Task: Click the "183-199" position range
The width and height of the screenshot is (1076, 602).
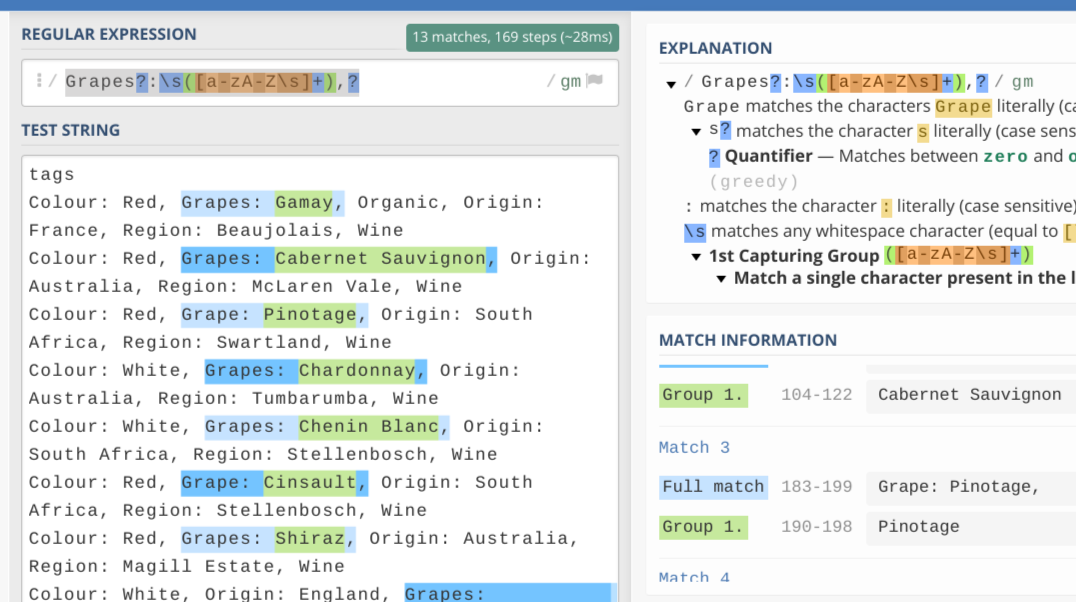Action: [x=817, y=487]
